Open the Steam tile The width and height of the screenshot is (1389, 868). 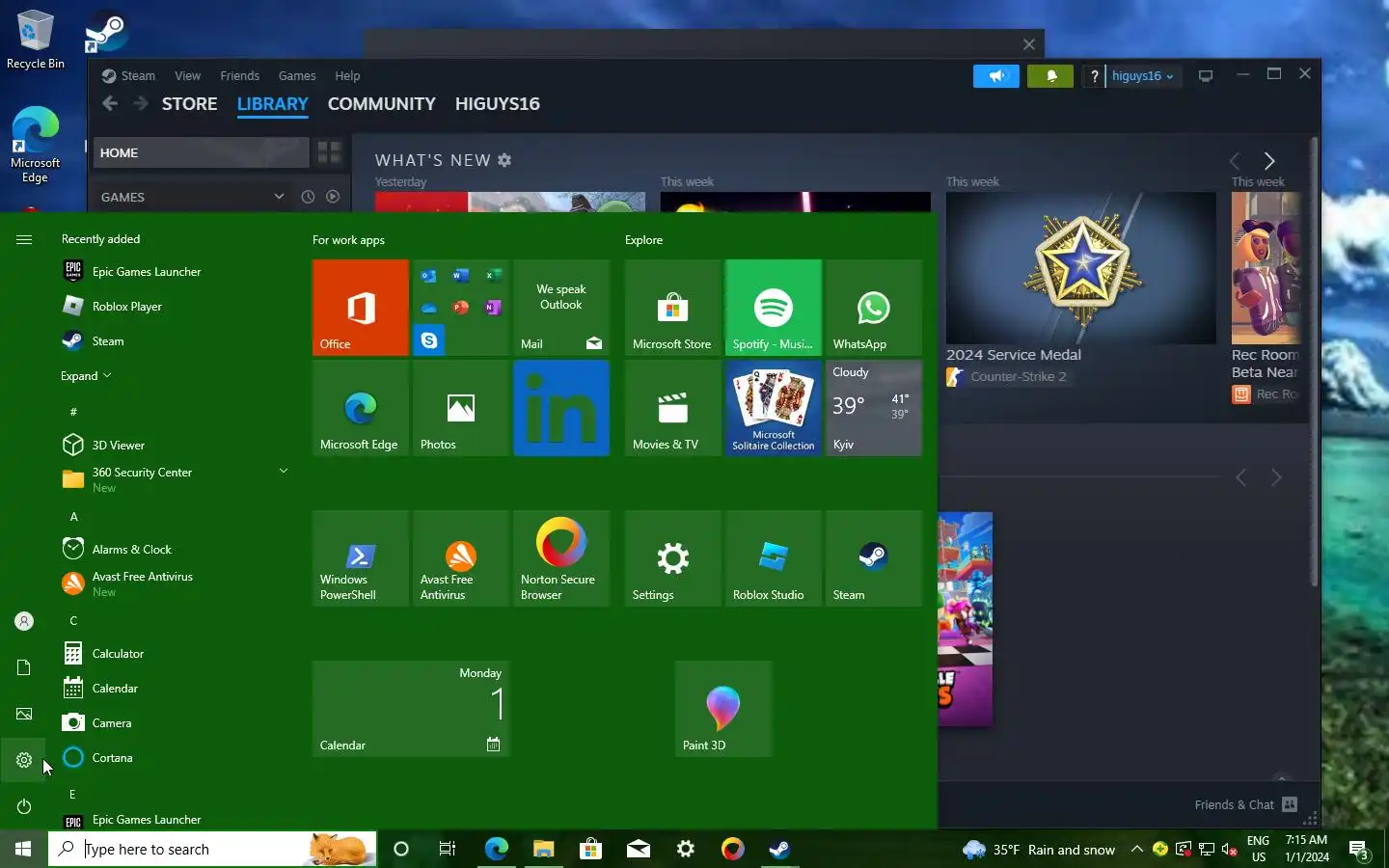point(874,558)
